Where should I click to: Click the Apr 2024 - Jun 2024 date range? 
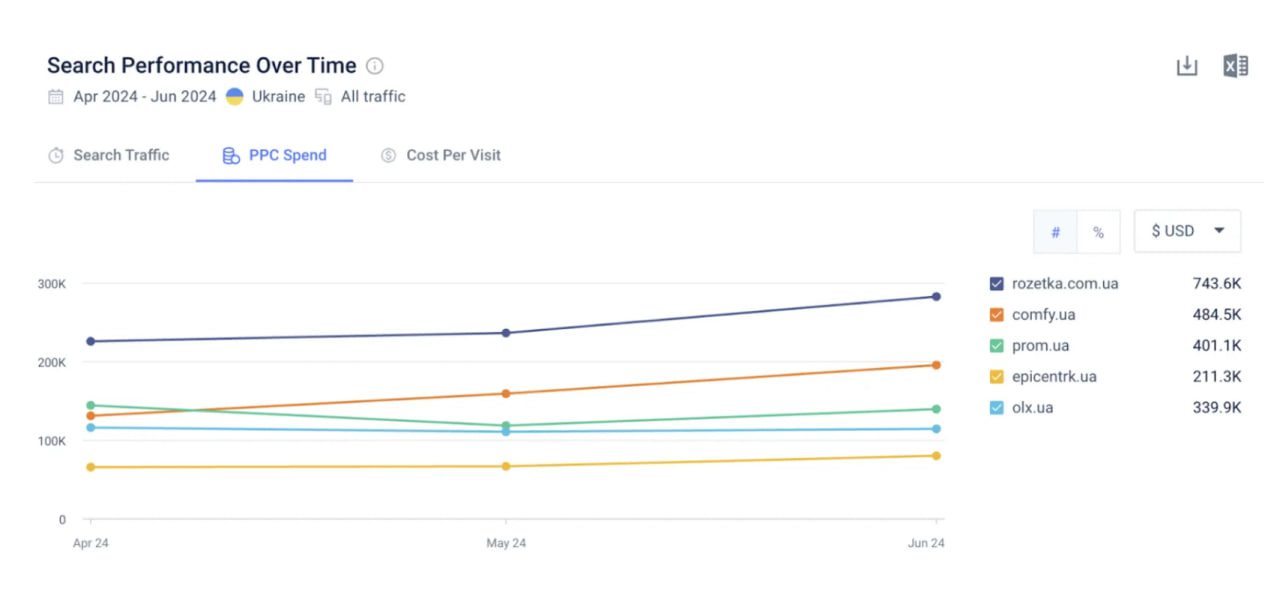pyautogui.click(x=145, y=97)
